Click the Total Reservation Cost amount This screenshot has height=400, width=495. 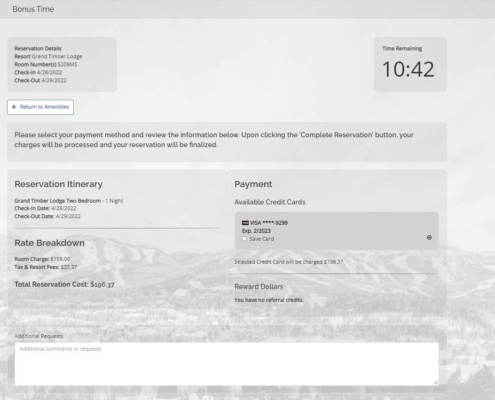(x=102, y=284)
